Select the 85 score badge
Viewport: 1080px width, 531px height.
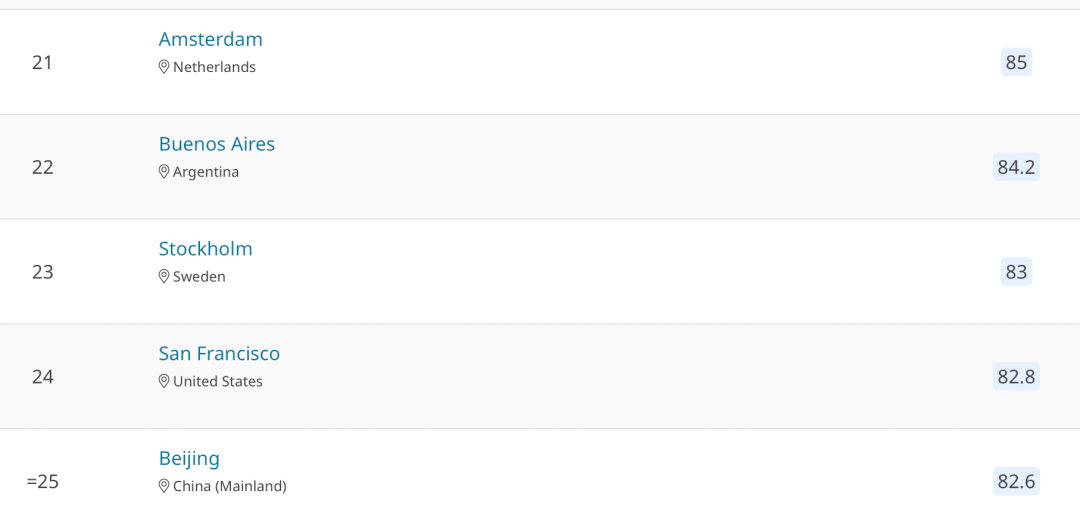coord(1017,62)
